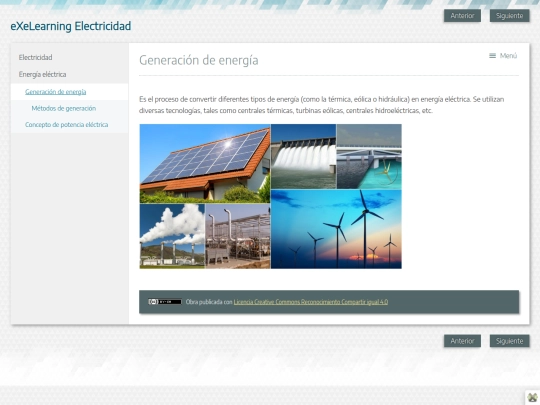Click the Generación de energía page heading
The image size is (540, 405).
click(199, 60)
